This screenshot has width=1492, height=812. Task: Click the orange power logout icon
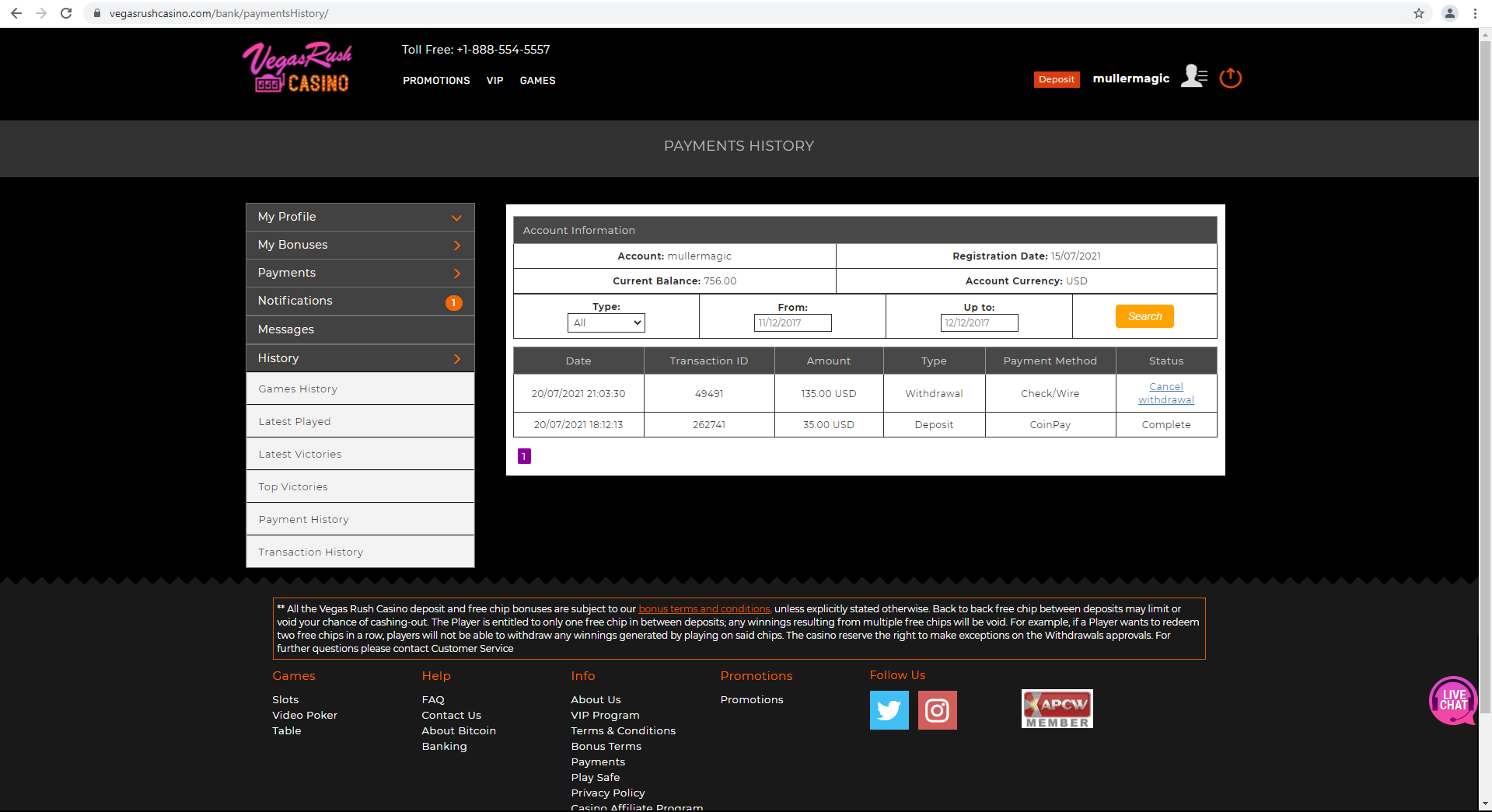click(x=1230, y=78)
